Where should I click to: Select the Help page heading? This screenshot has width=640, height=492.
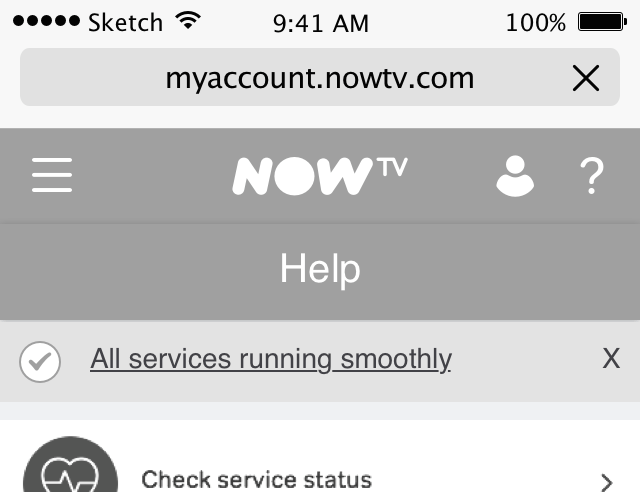click(x=320, y=268)
